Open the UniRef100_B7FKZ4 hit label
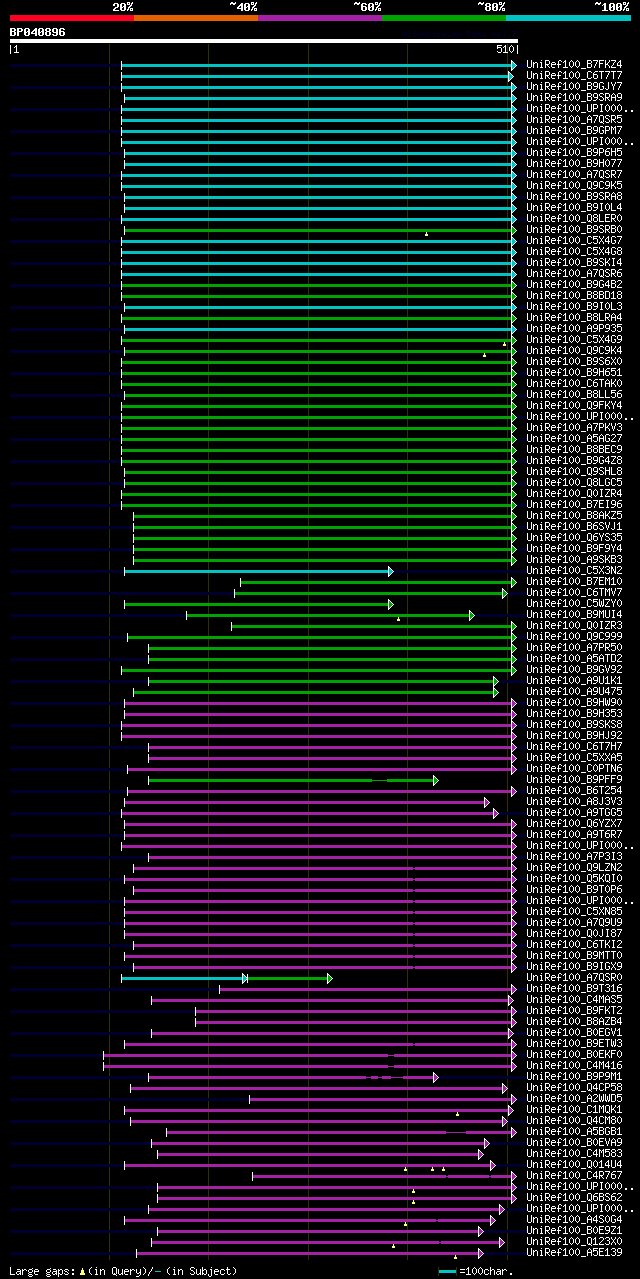The height and width of the screenshot is (1279, 640). 574,64
